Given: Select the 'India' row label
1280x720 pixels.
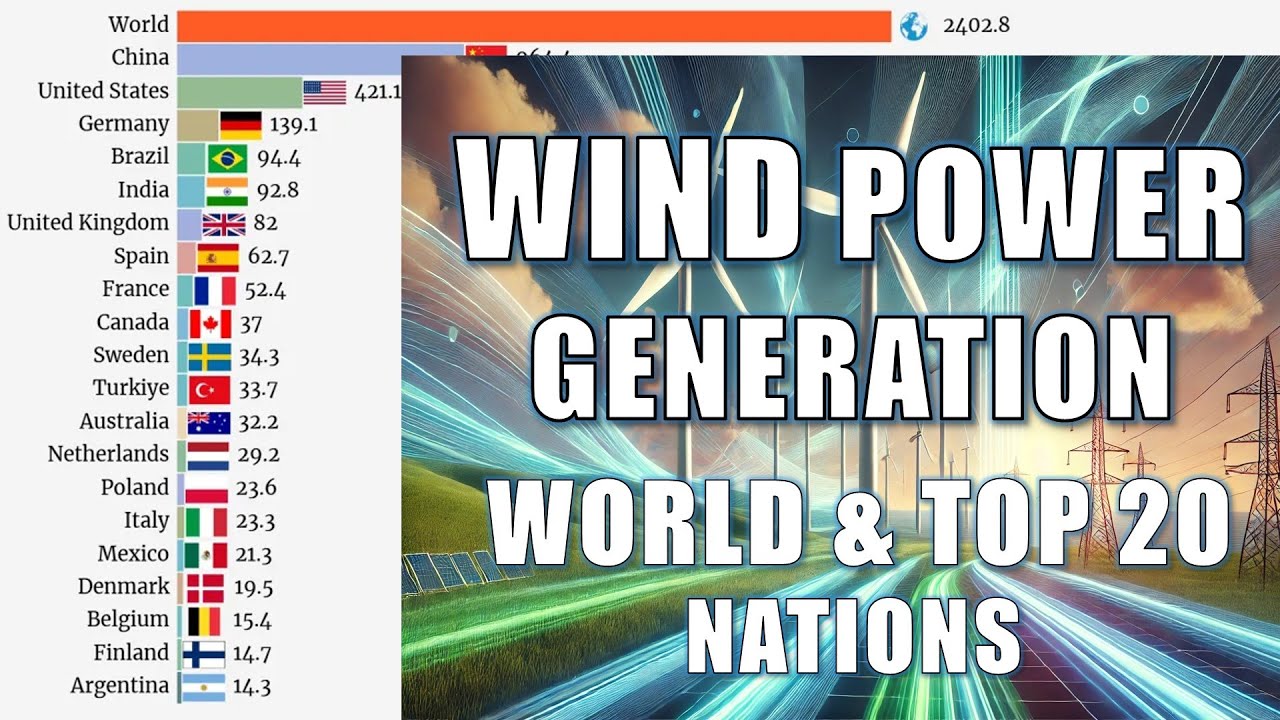Looking at the screenshot, I should pyautogui.click(x=143, y=190).
